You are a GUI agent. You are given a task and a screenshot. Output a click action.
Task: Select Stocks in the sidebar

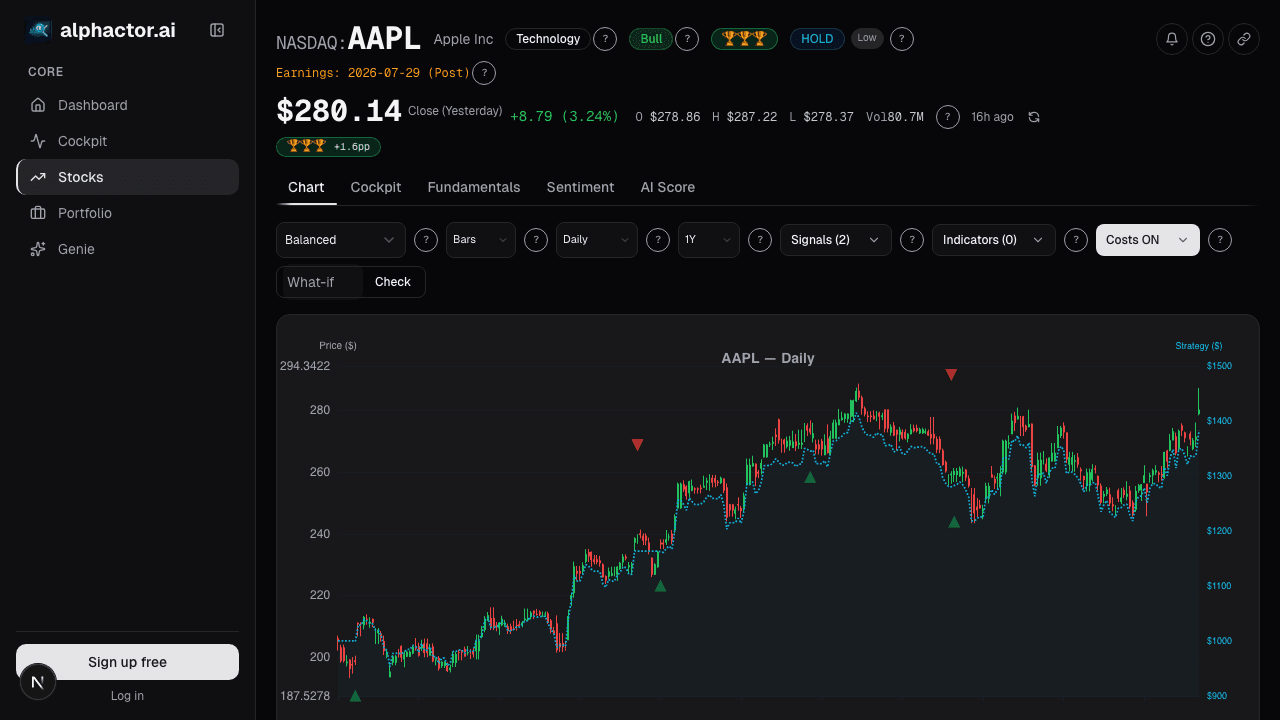127,177
